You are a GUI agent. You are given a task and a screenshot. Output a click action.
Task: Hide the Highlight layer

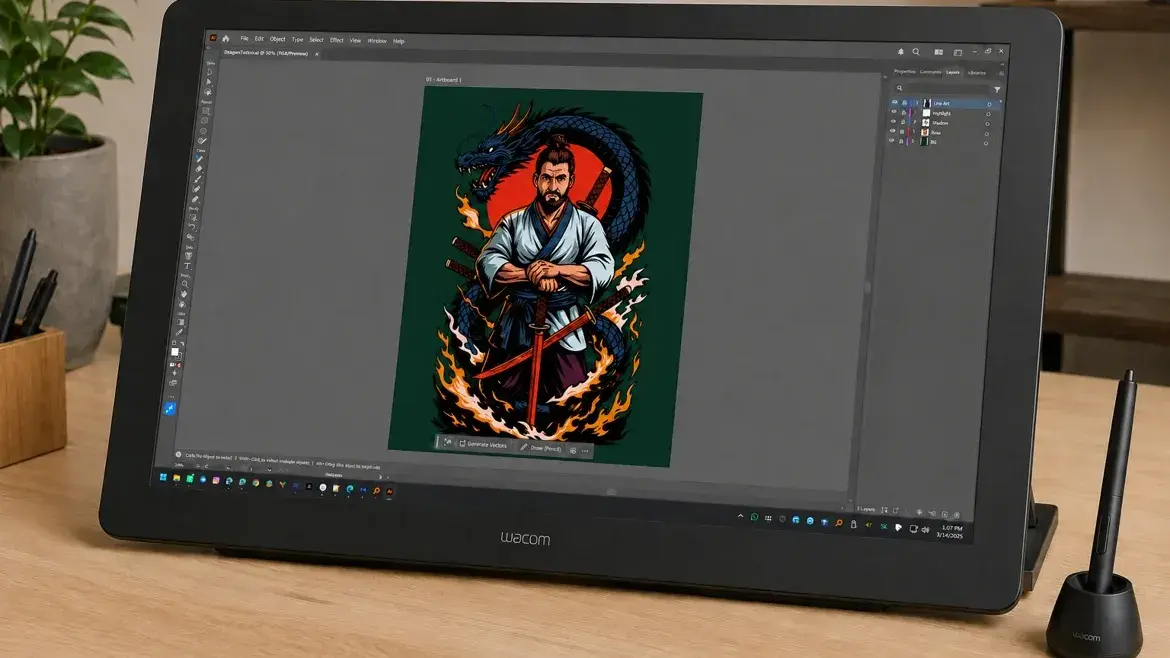point(894,113)
